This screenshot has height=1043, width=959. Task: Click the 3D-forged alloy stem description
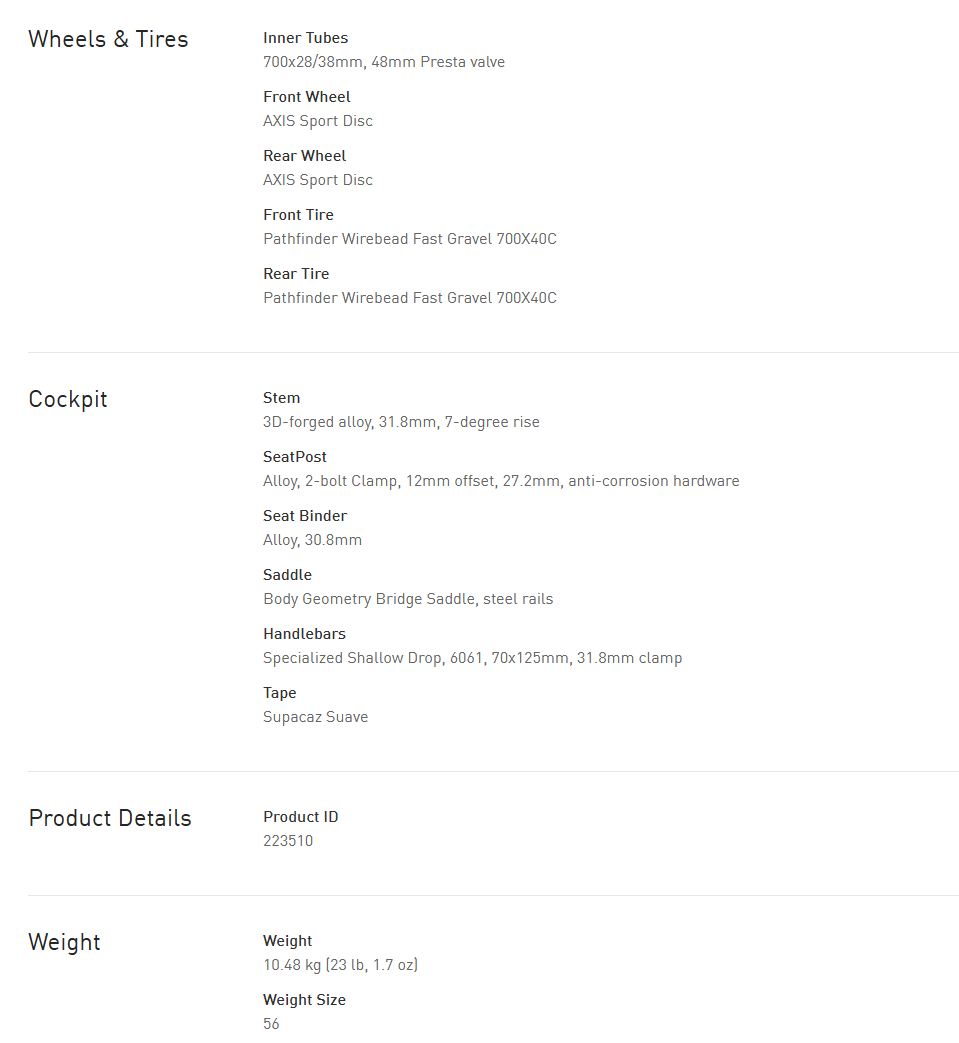click(401, 422)
